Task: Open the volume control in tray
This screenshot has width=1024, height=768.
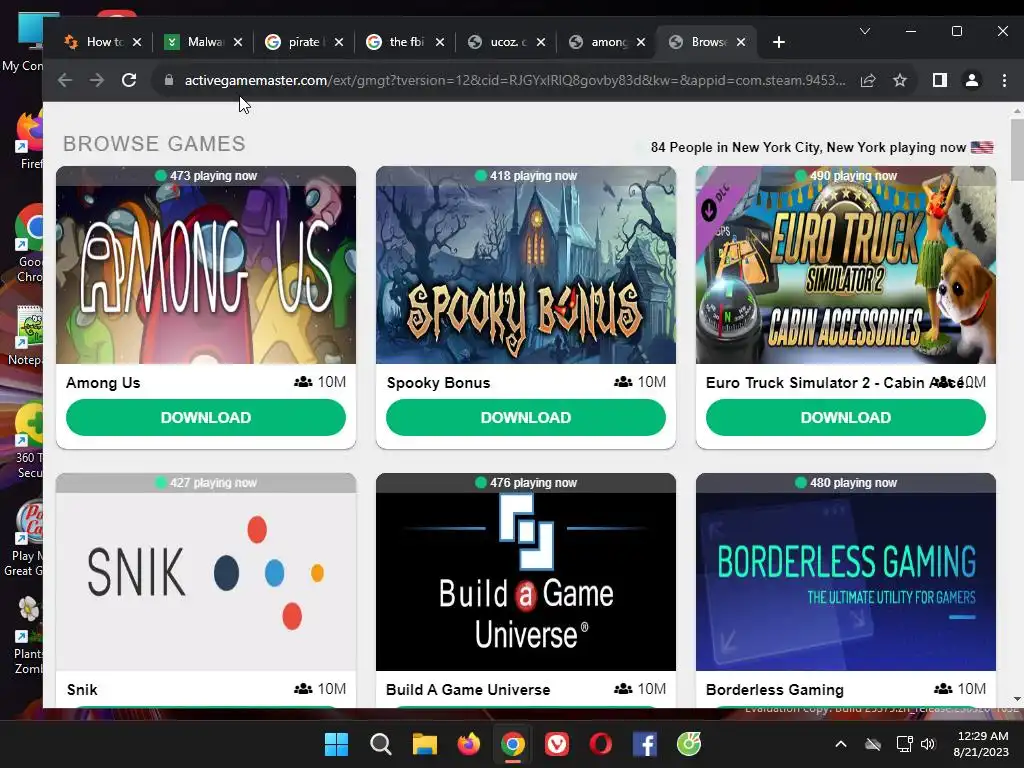Action: point(928,744)
